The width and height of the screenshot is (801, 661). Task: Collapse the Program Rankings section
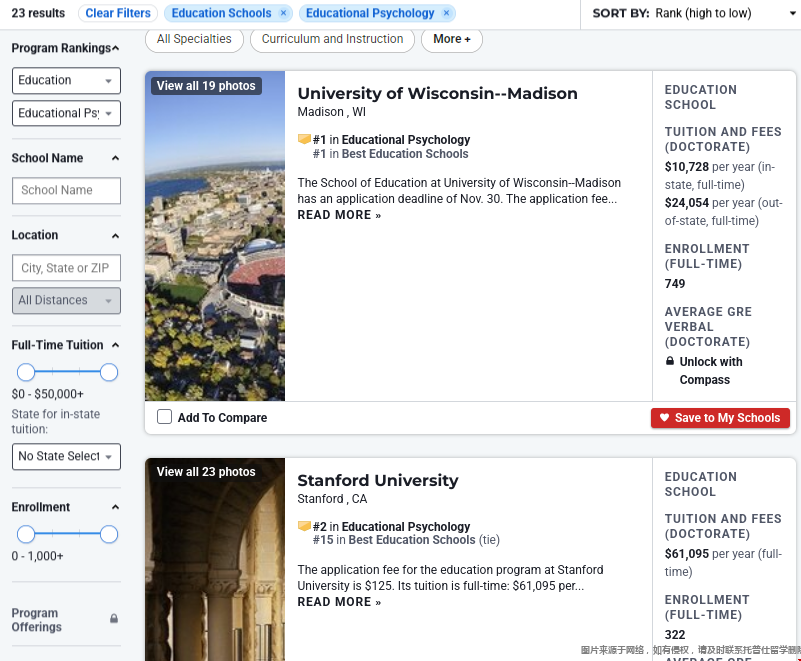[116, 48]
